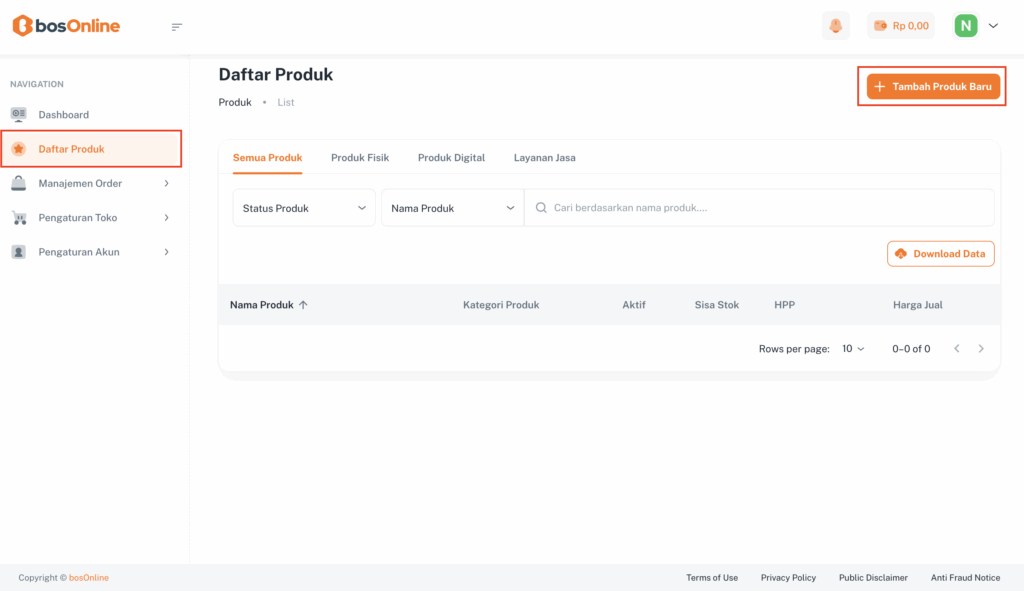Open the Nama Produk filter dropdown
This screenshot has width=1024, height=591.
[x=452, y=208]
